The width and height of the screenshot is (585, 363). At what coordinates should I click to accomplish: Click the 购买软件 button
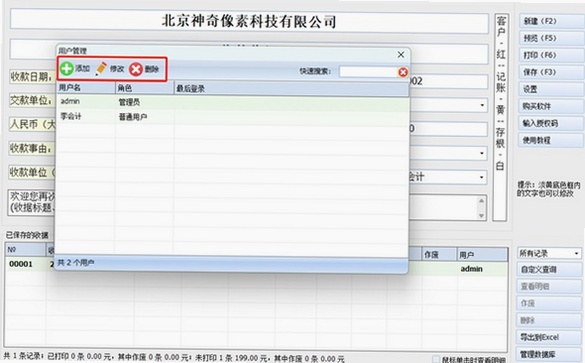coord(551,106)
